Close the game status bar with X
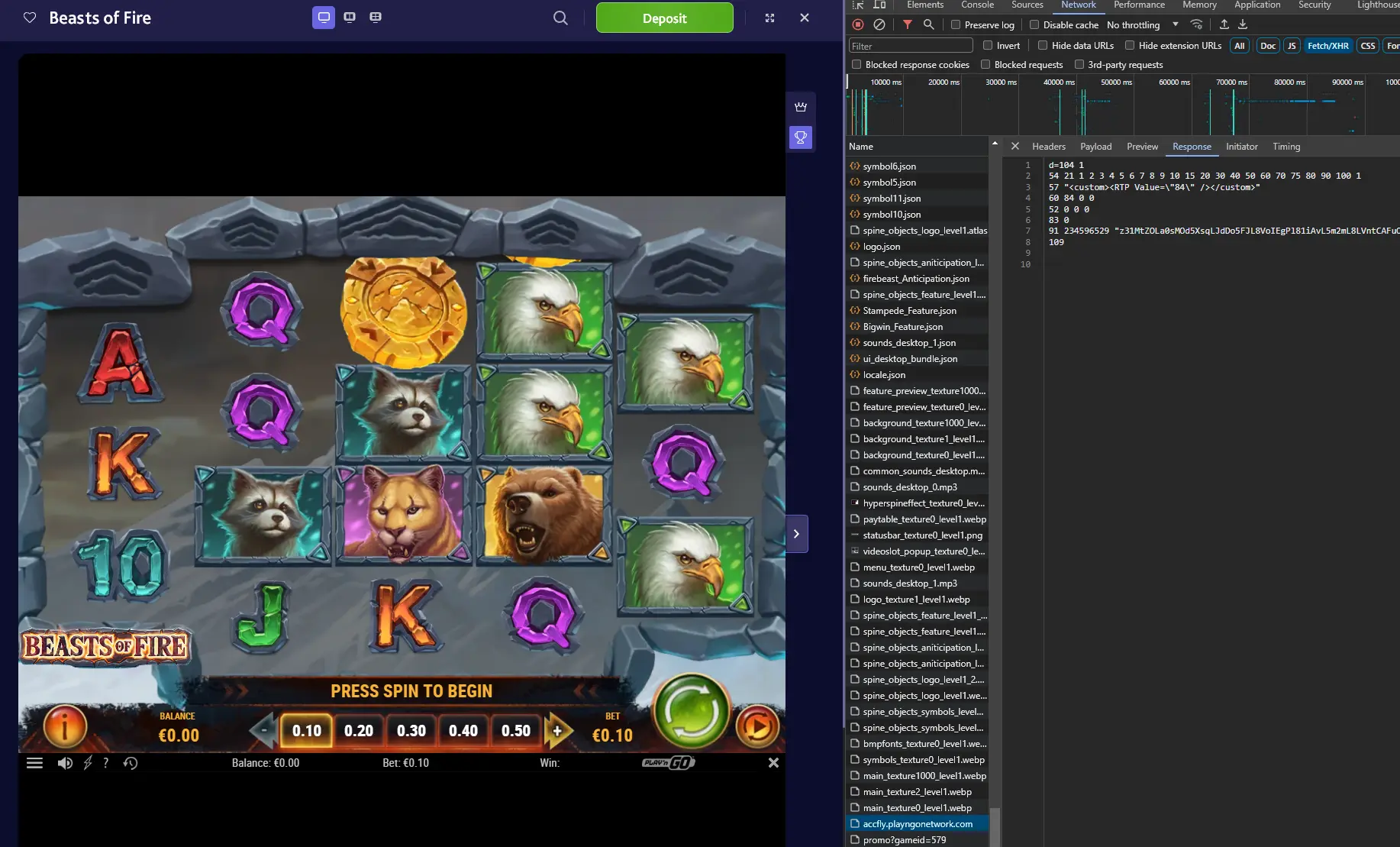The height and width of the screenshot is (847, 1400). click(773, 763)
